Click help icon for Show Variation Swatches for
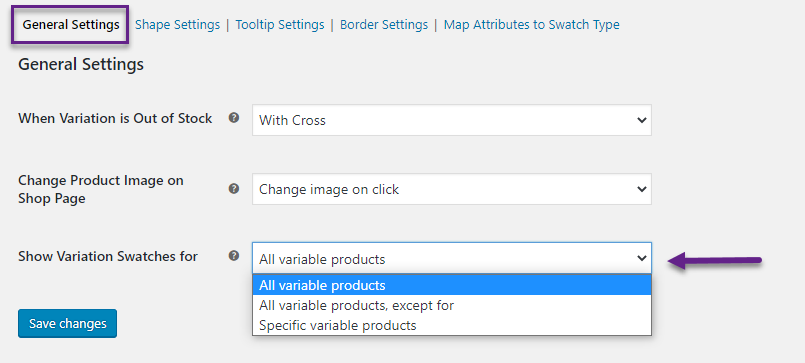This screenshot has width=805, height=363. click(x=234, y=256)
